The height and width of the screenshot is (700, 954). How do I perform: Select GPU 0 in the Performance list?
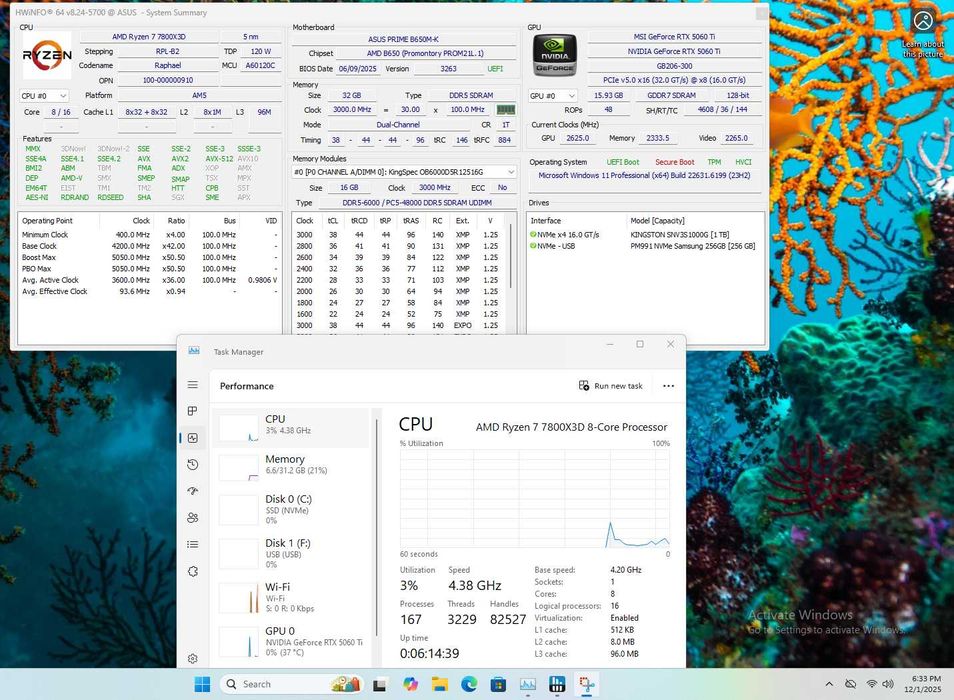tap(291, 641)
